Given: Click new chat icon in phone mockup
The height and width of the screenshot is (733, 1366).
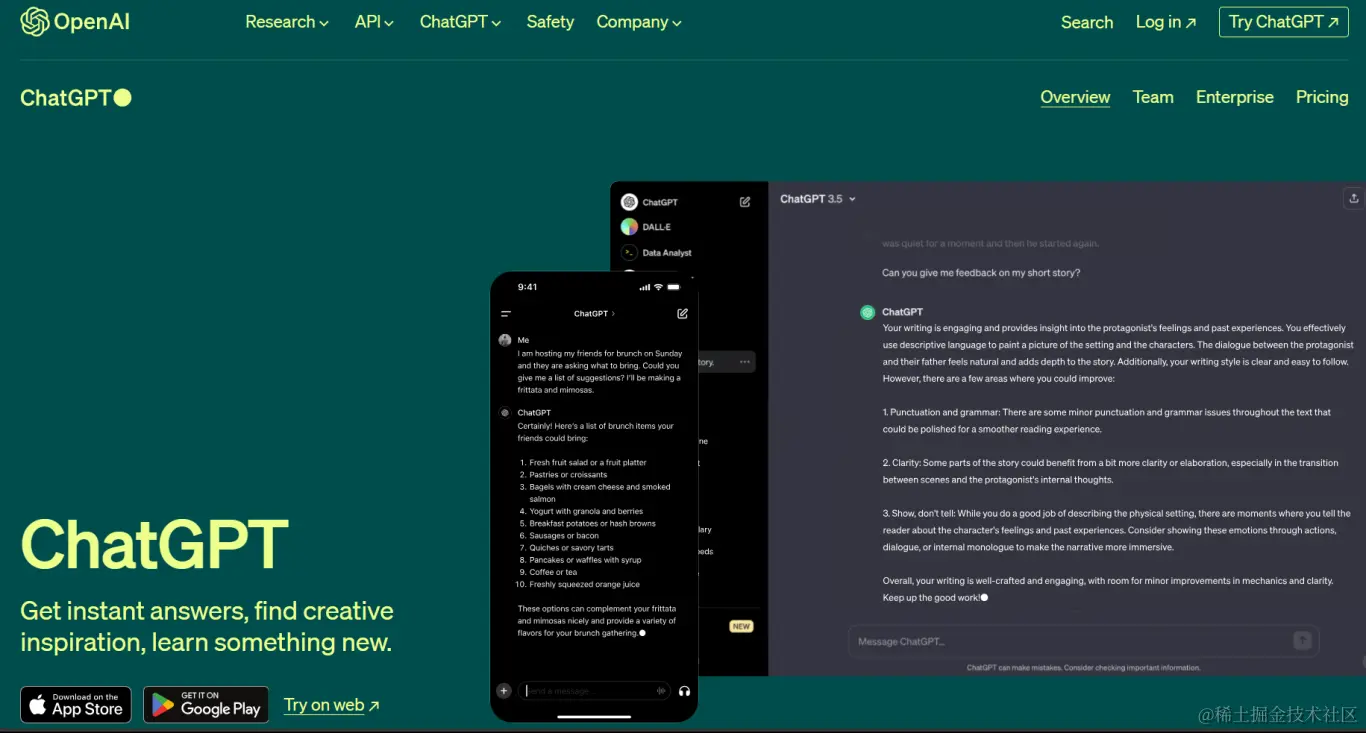Looking at the screenshot, I should pos(682,313).
